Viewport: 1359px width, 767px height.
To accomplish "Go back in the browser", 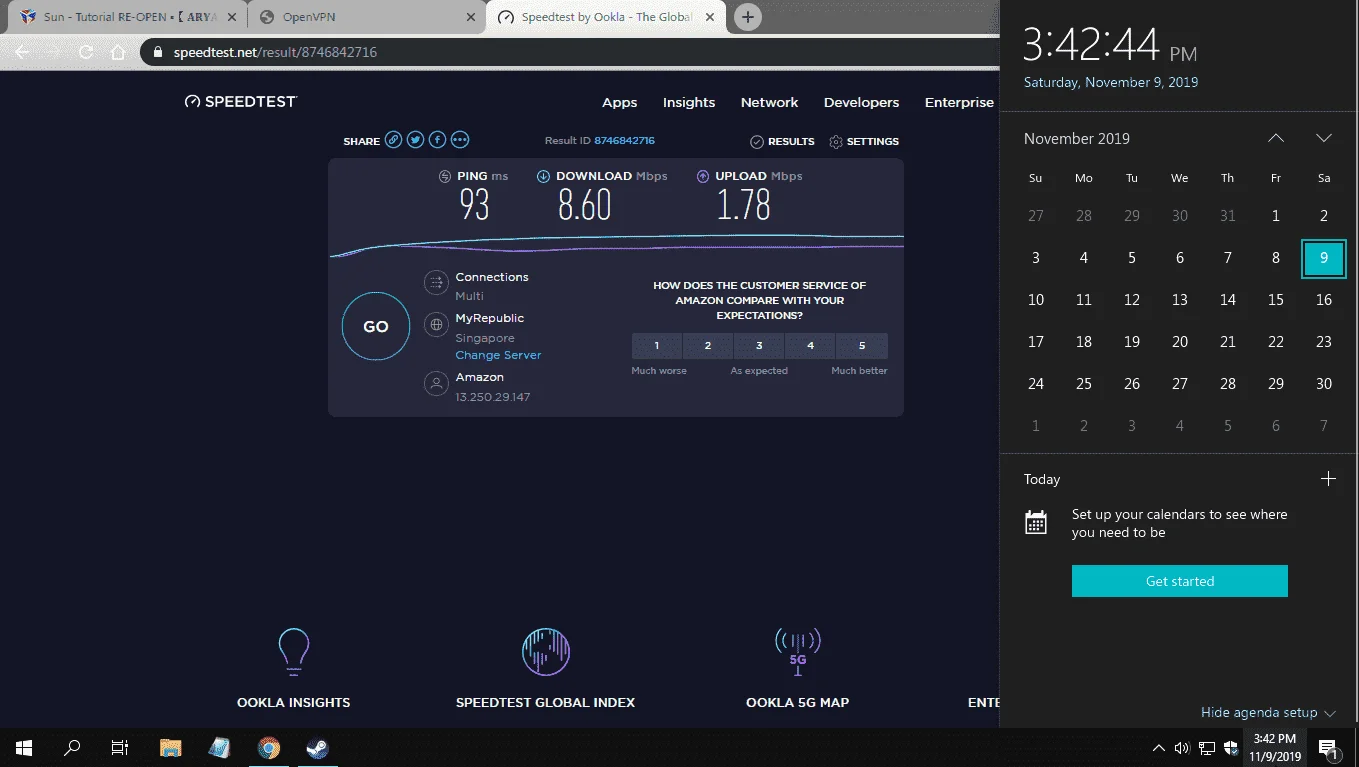I will (x=23, y=52).
